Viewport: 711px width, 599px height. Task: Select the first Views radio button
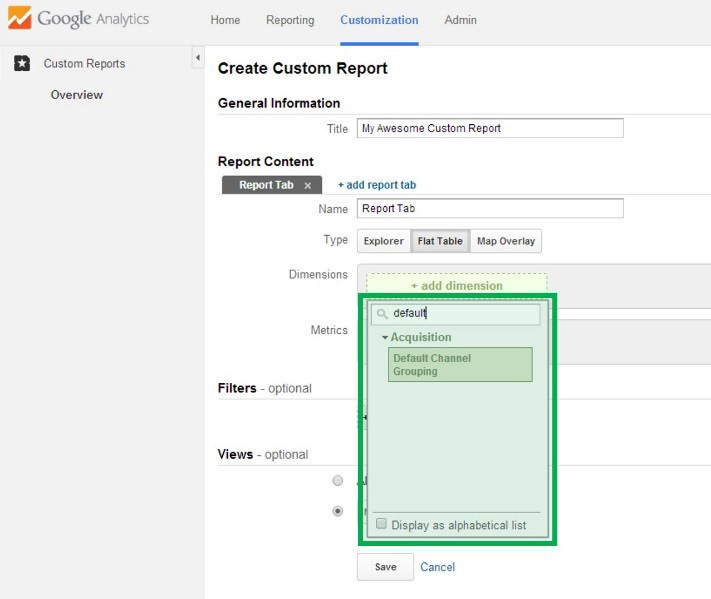(338, 481)
